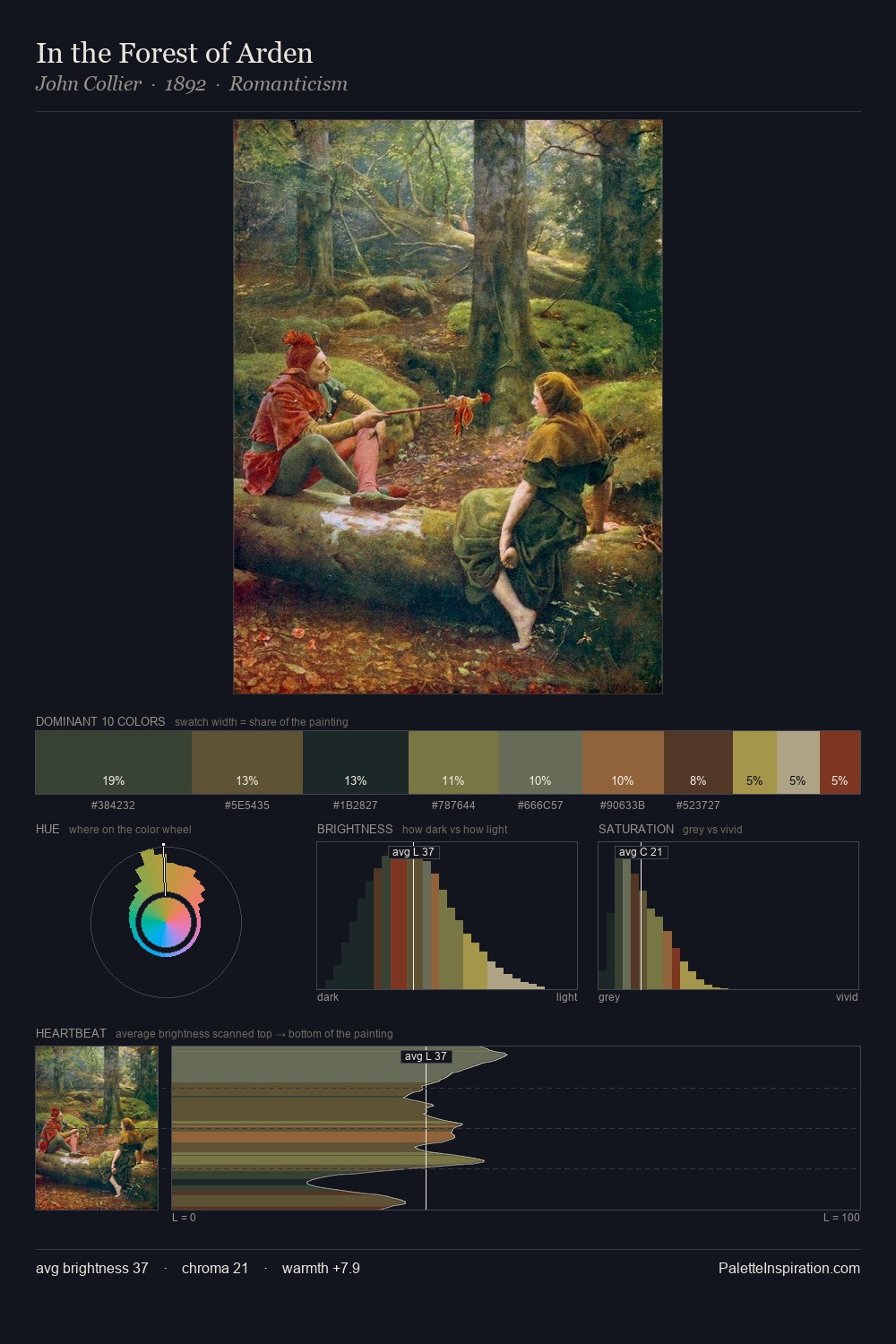Viewport: 896px width, 1344px height.
Task: Click the hex code #523727
Action: point(698,806)
